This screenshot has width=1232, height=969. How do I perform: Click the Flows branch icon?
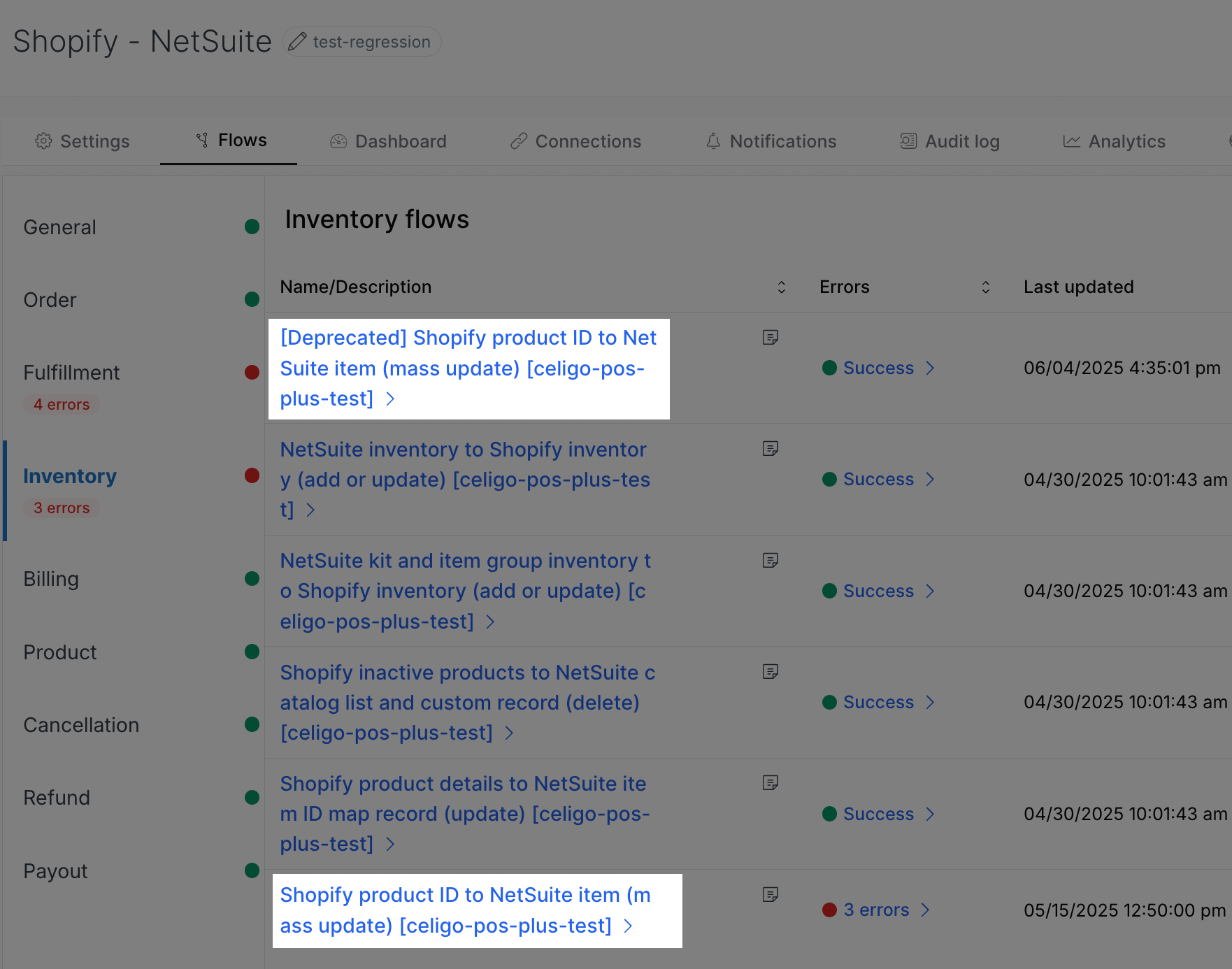tap(202, 140)
